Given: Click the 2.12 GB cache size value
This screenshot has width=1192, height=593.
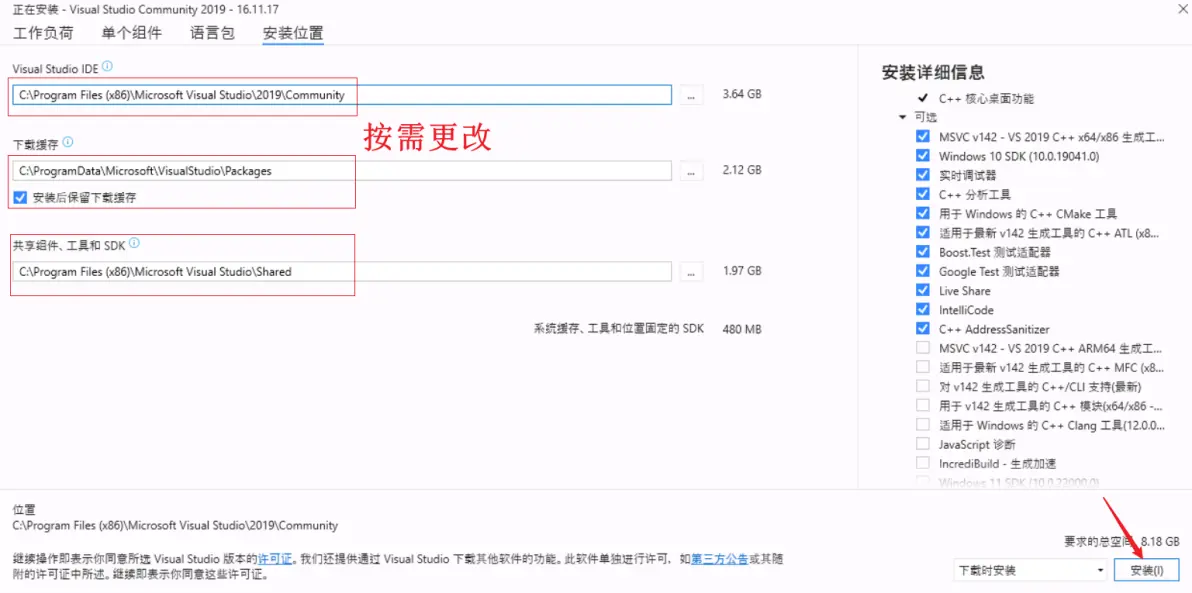Looking at the screenshot, I should [x=742, y=171].
